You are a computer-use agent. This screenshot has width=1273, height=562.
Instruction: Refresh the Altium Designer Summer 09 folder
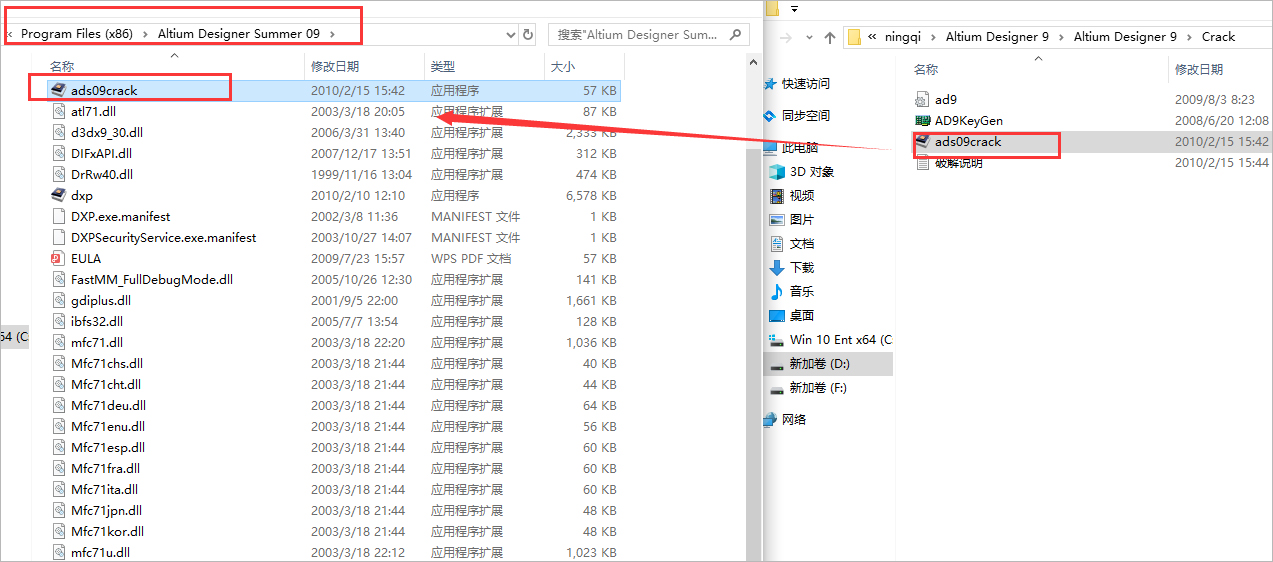point(528,34)
